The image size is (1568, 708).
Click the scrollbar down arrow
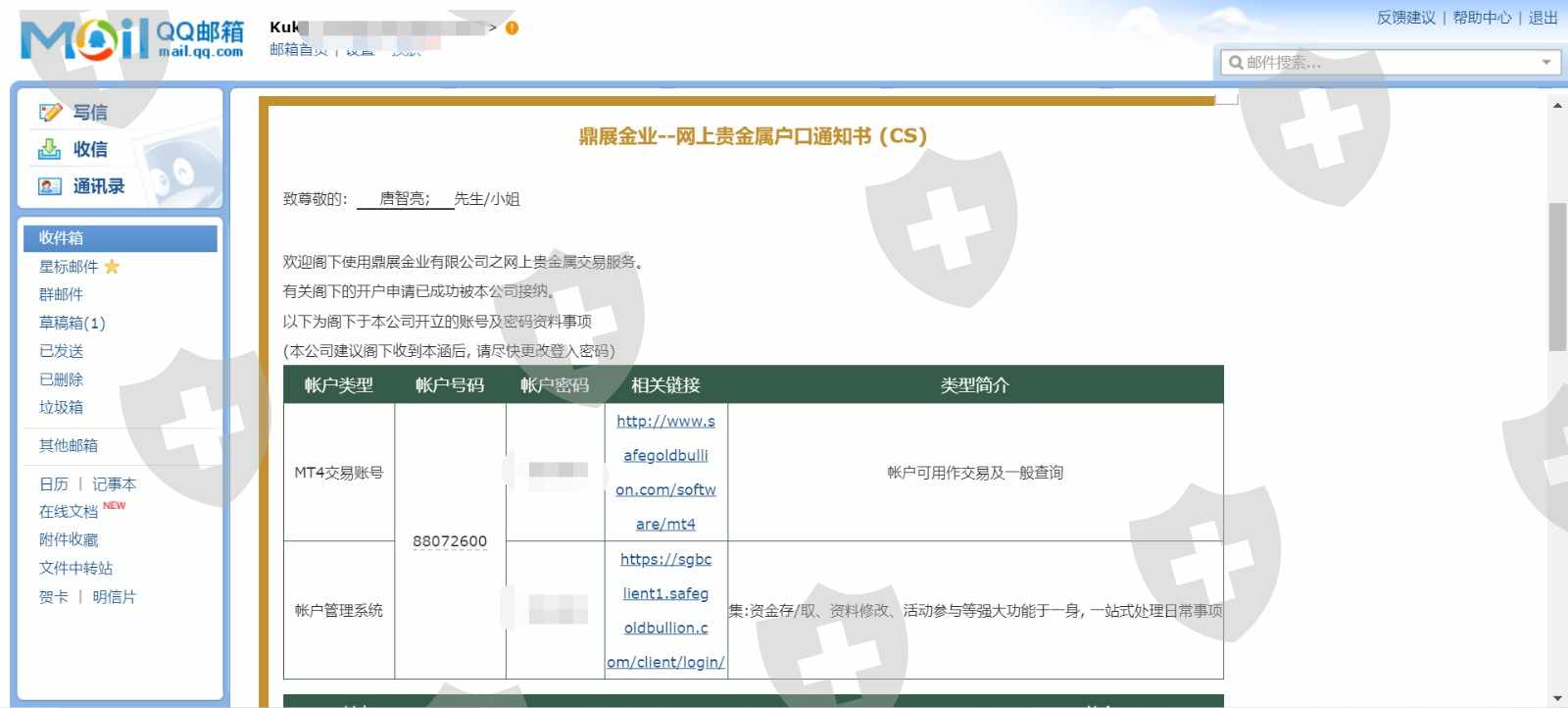coord(1557,698)
